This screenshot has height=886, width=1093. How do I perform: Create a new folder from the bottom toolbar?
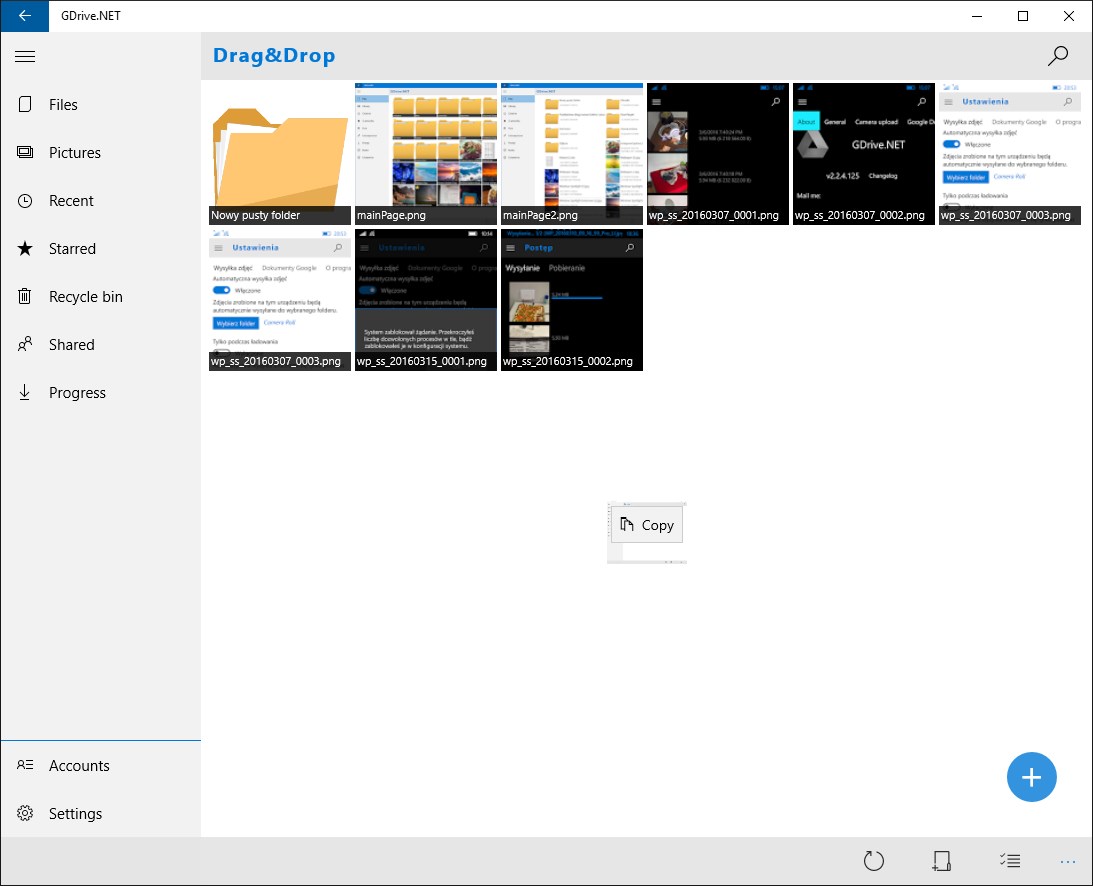click(941, 860)
